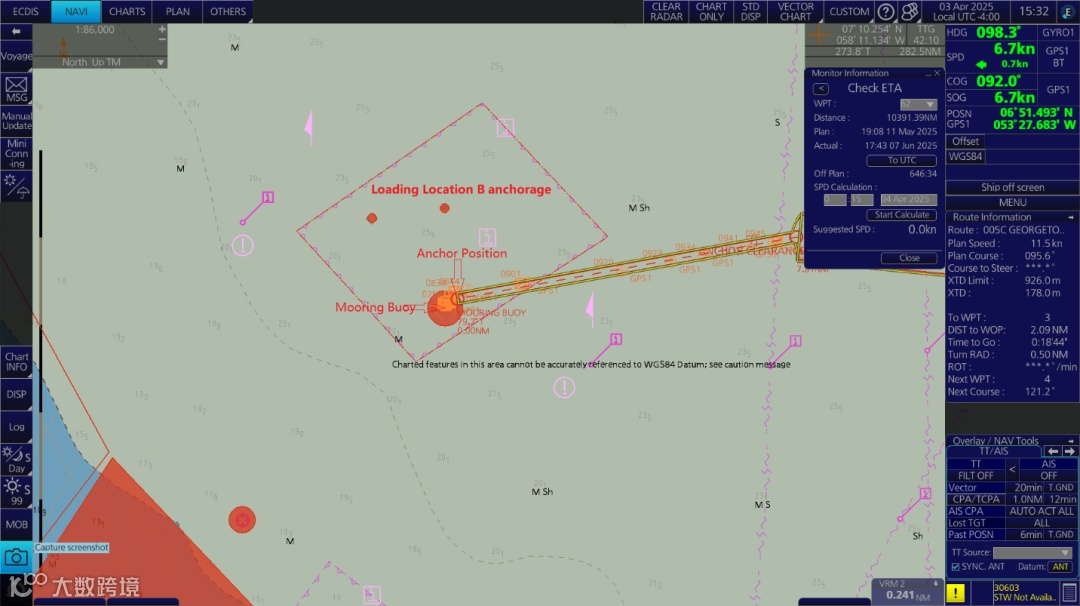Click the SPD Calculation date field
This screenshot has height=606, width=1080.
click(908, 200)
